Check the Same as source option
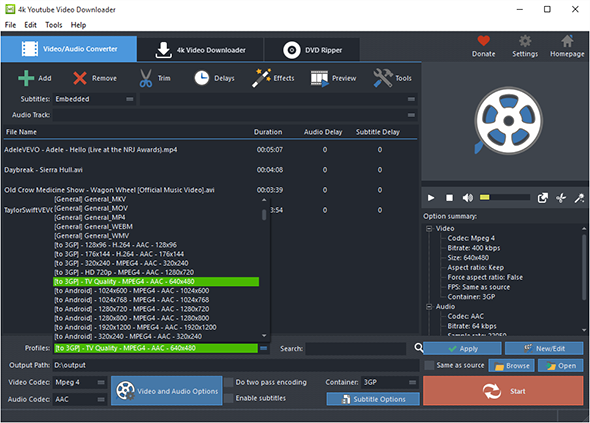 point(429,365)
